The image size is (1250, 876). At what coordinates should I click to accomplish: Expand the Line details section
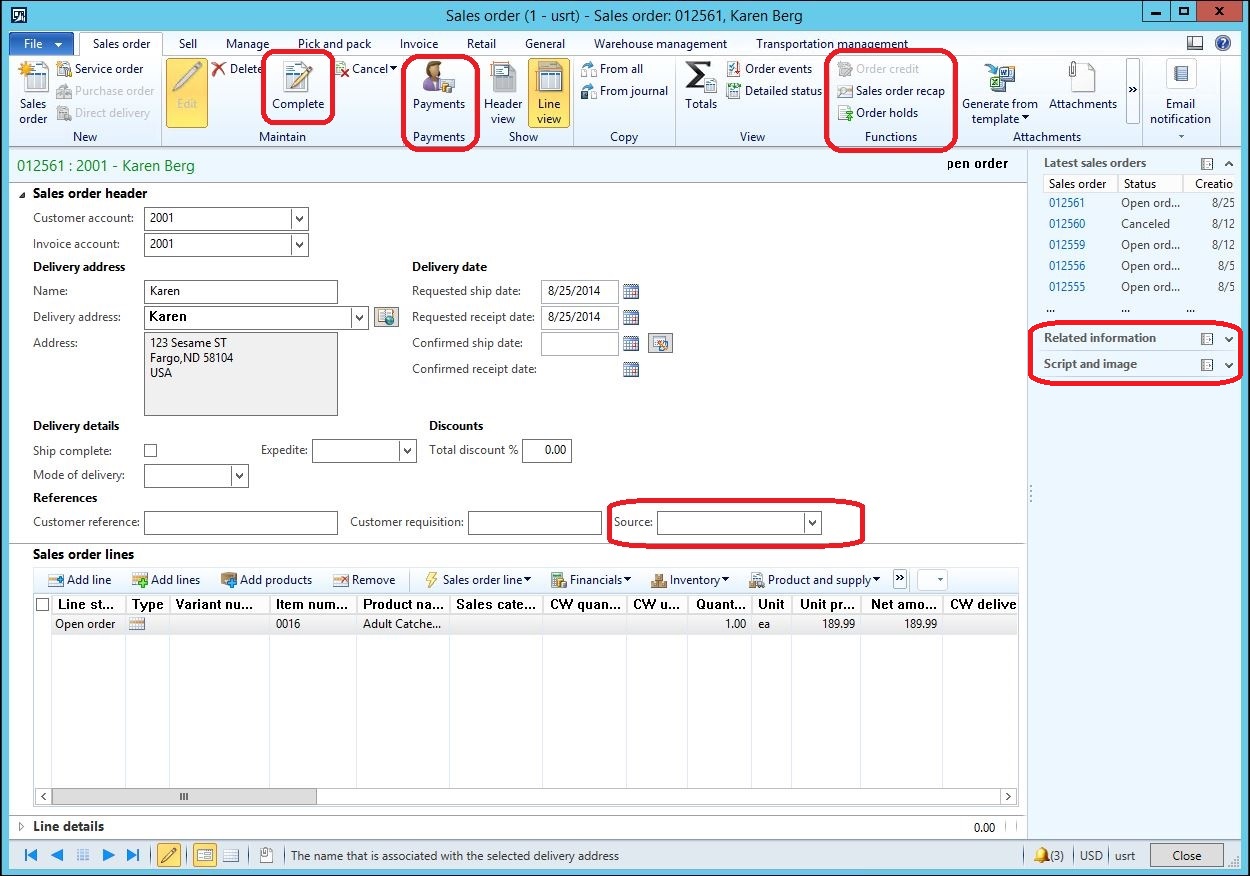point(23,827)
